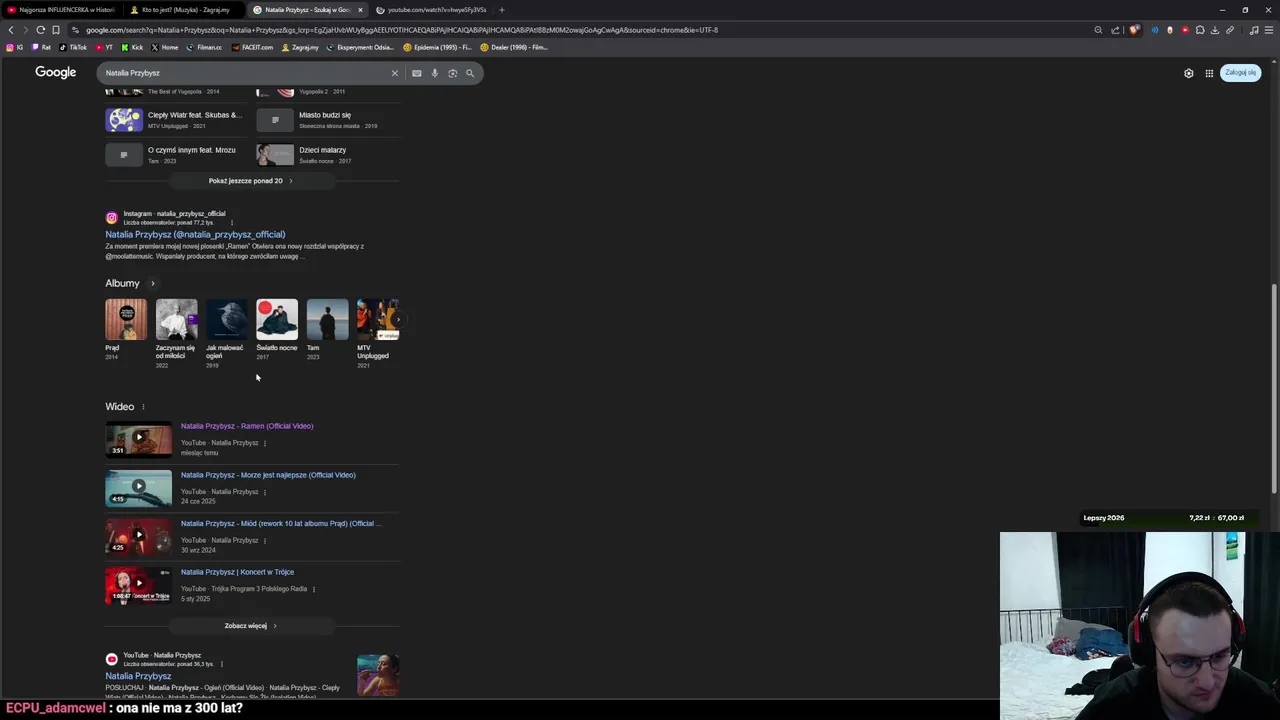
Task: Open Miód (rework 10 lat albumu Prąd) link
Action: 281,524
